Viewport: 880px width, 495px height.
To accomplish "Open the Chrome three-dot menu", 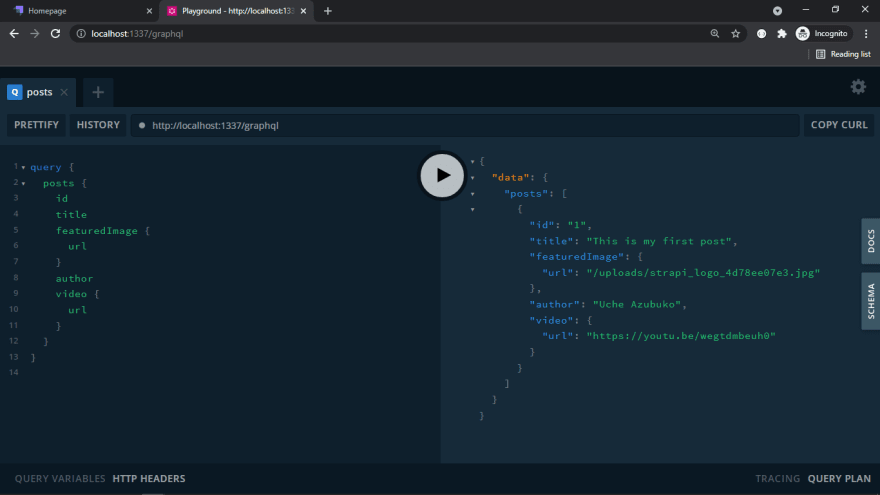I will pyautogui.click(x=866, y=34).
